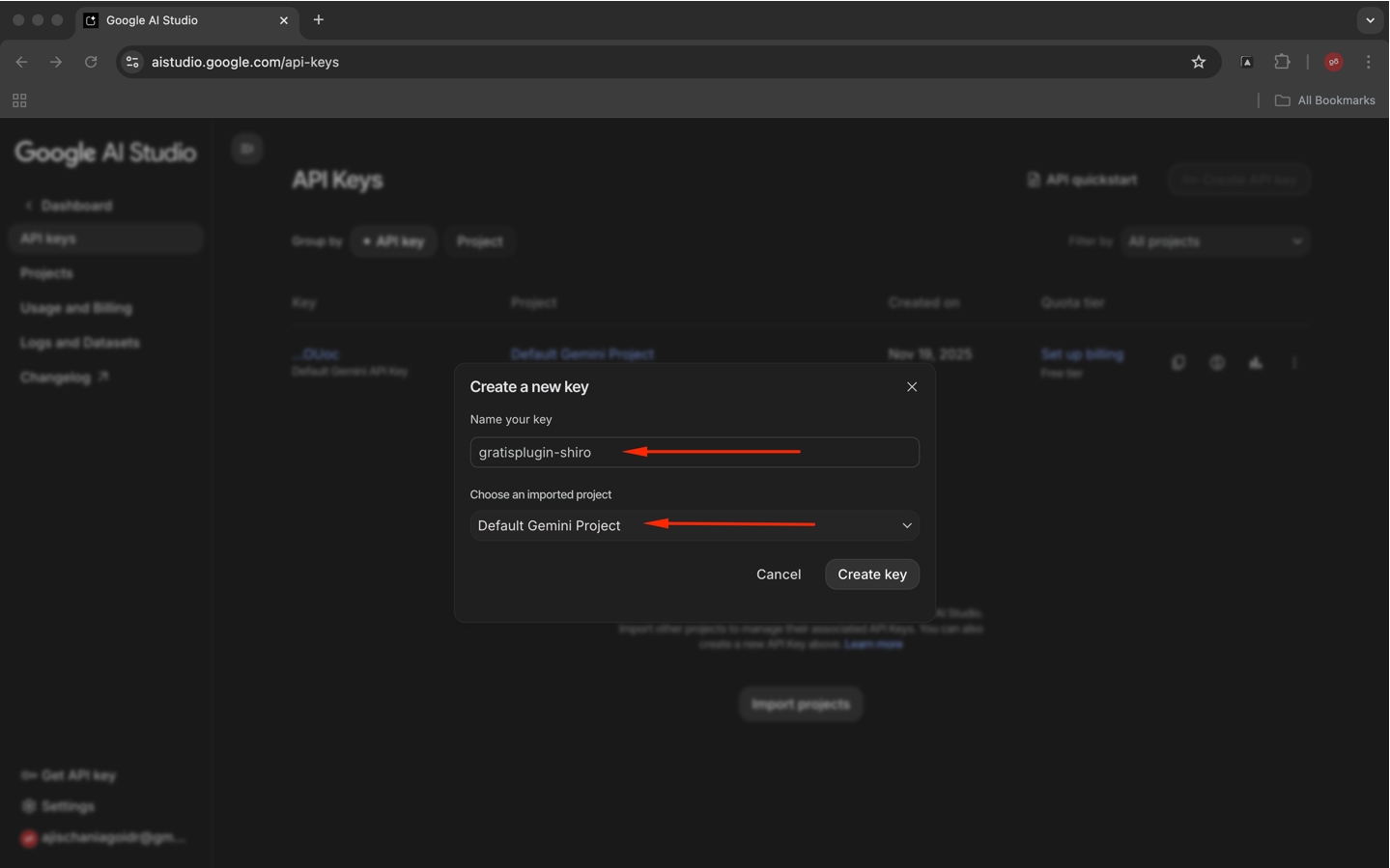Open the All Bookmarks folder
This screenshot has height=868, width=1390.
pos(1324,100)
